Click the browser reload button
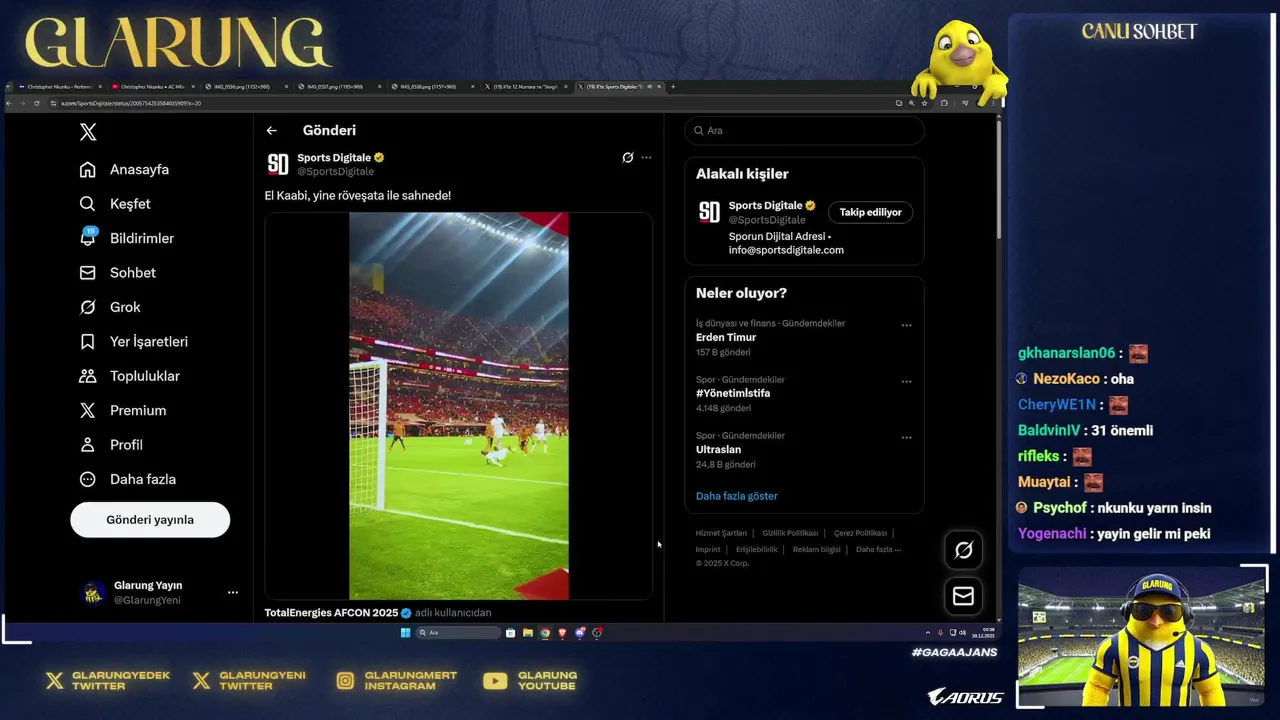This screenshot has width=1280, height=720. (x=37, y=103)
